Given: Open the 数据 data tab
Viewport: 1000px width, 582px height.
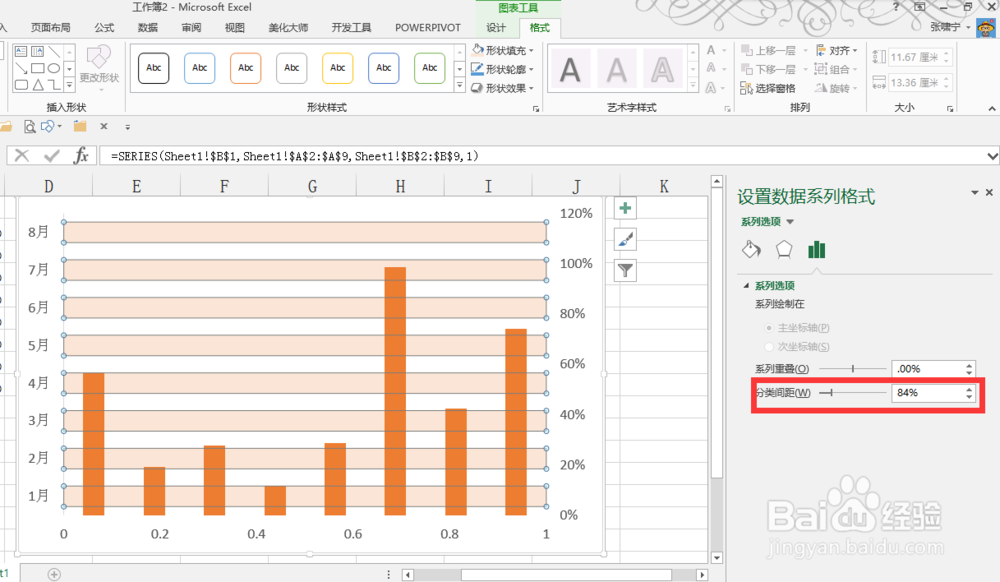Looking at the screenshot, I should [x=148, y=27].
